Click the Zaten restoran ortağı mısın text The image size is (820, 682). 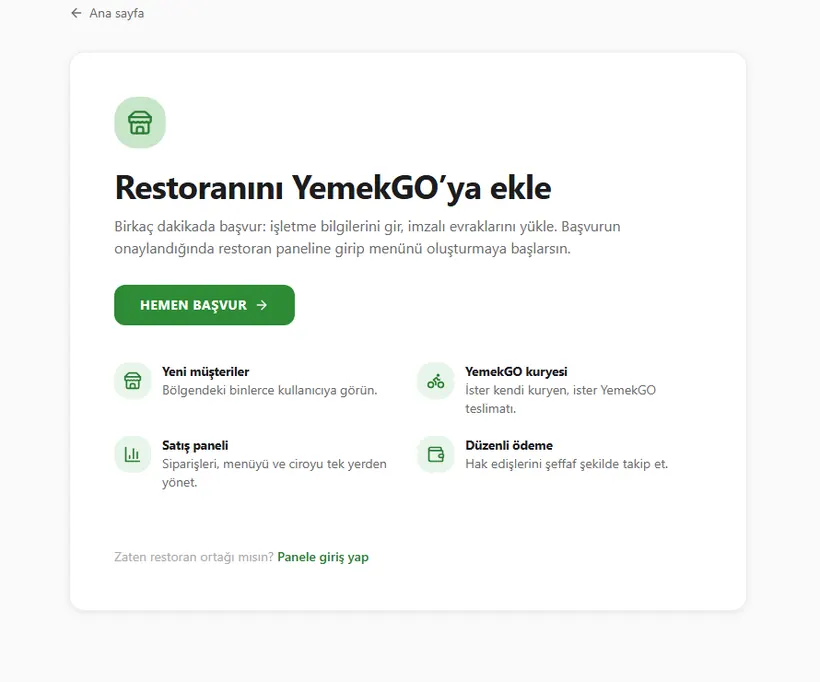click(x=194, y=557)
